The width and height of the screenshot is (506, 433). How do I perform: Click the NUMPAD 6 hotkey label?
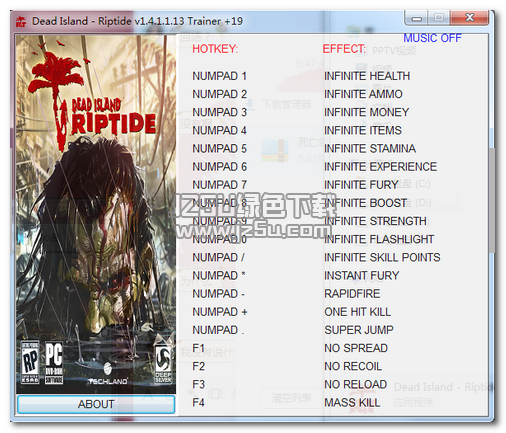219,167
